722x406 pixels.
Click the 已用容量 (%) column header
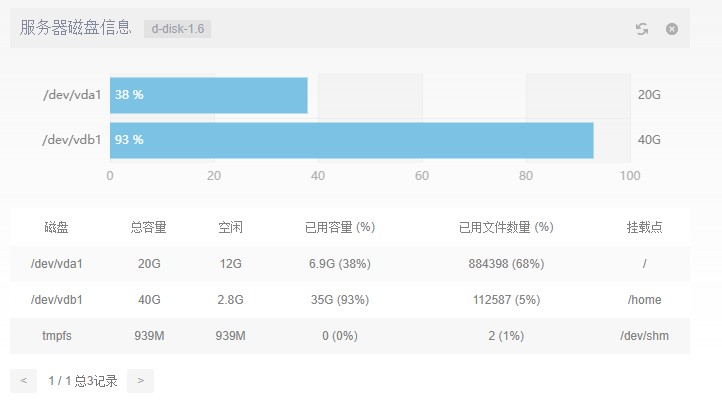click(x=339, y=228)
